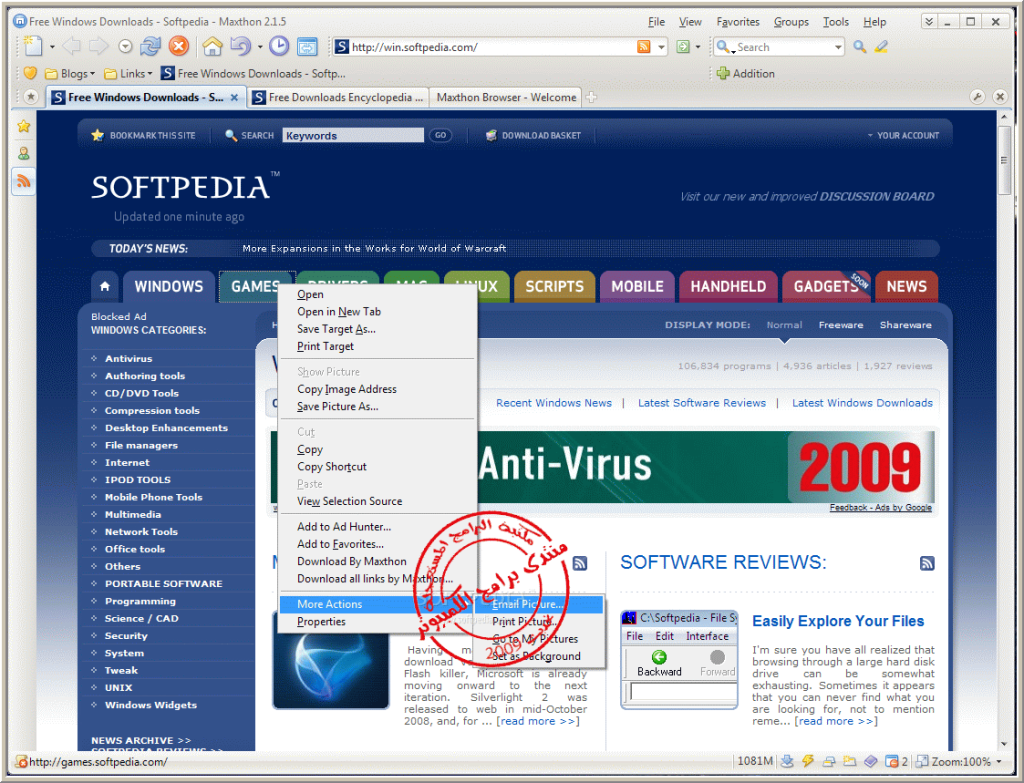Open the search engine box dropdown arrow

[x=838, y=47]
